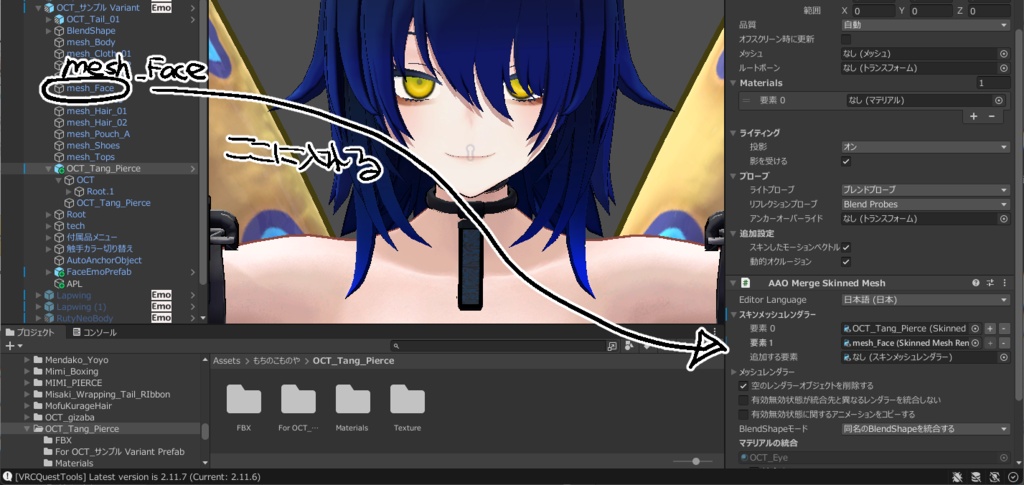The width and height of the screenshot is (1024, 485).
Task: Open AAO Merge Skinned Mesh preset settings icon
Action: (x=990, y=283)
